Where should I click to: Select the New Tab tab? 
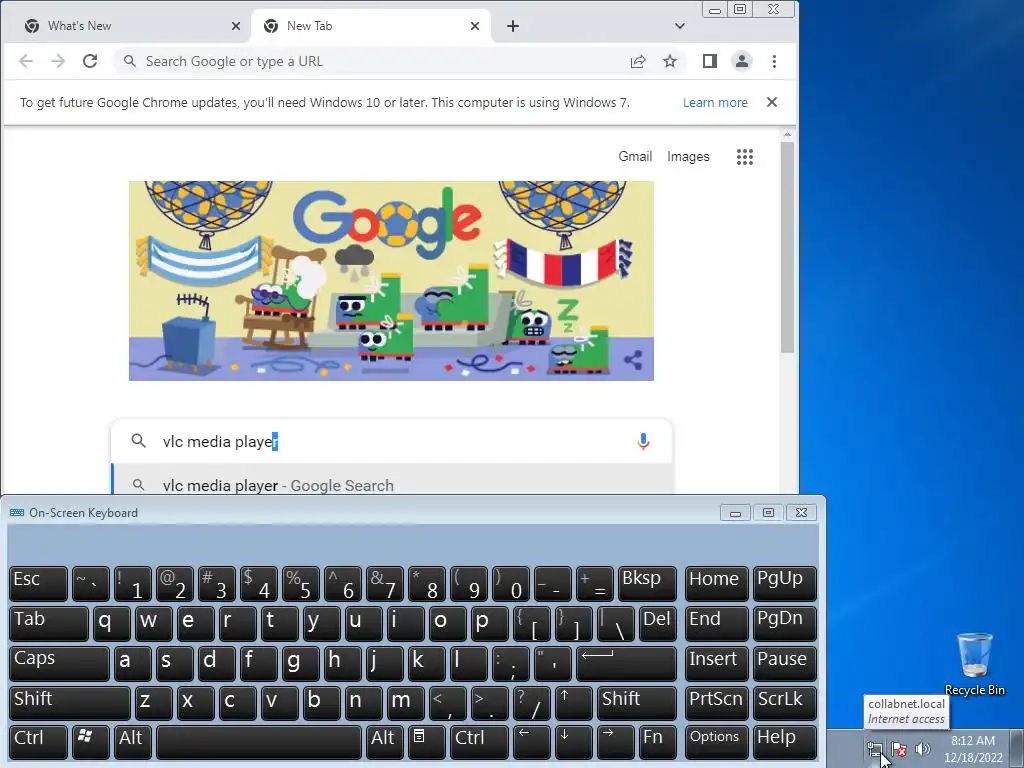371,26
